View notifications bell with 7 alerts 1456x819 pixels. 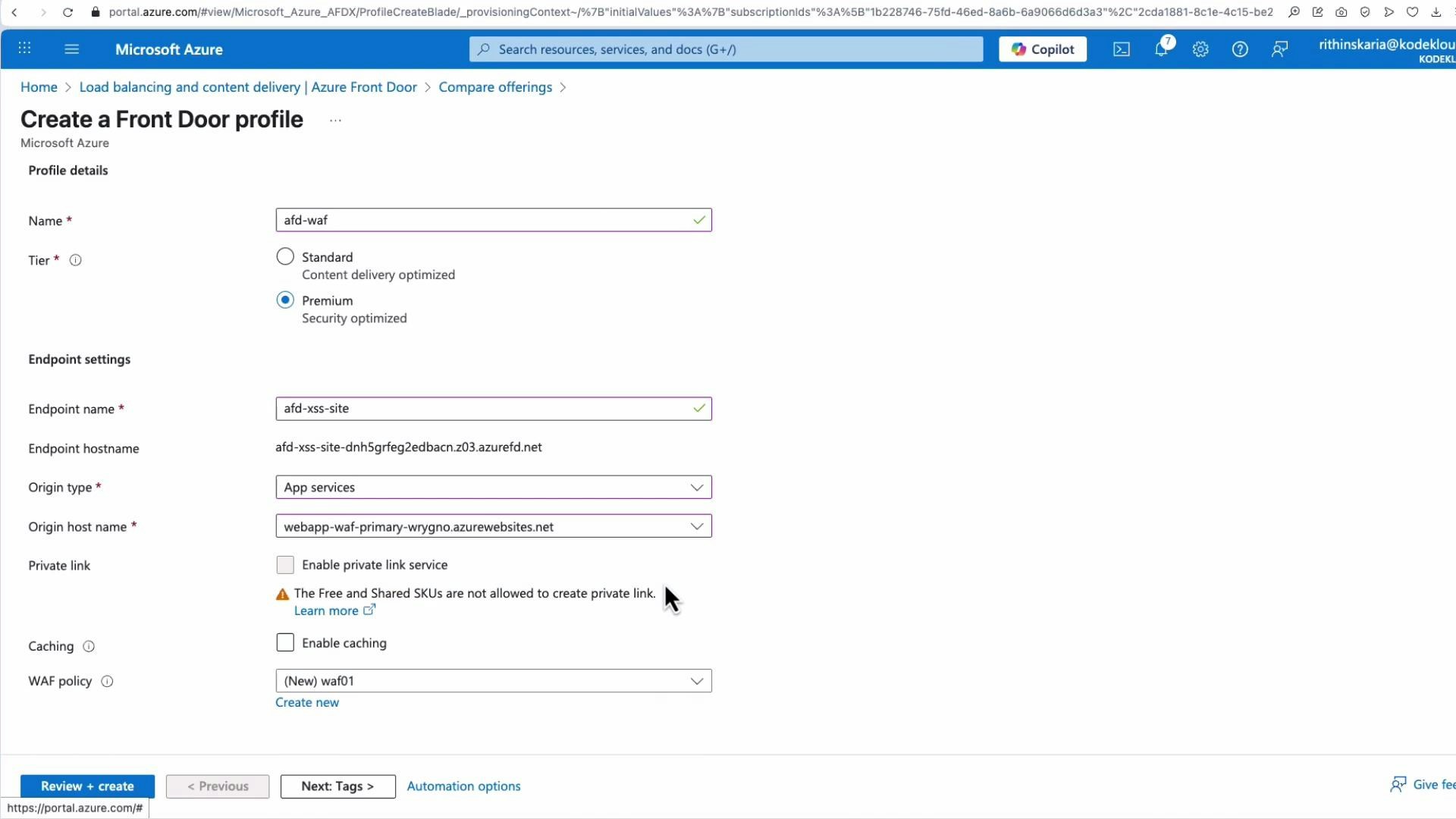point(1161,49)
